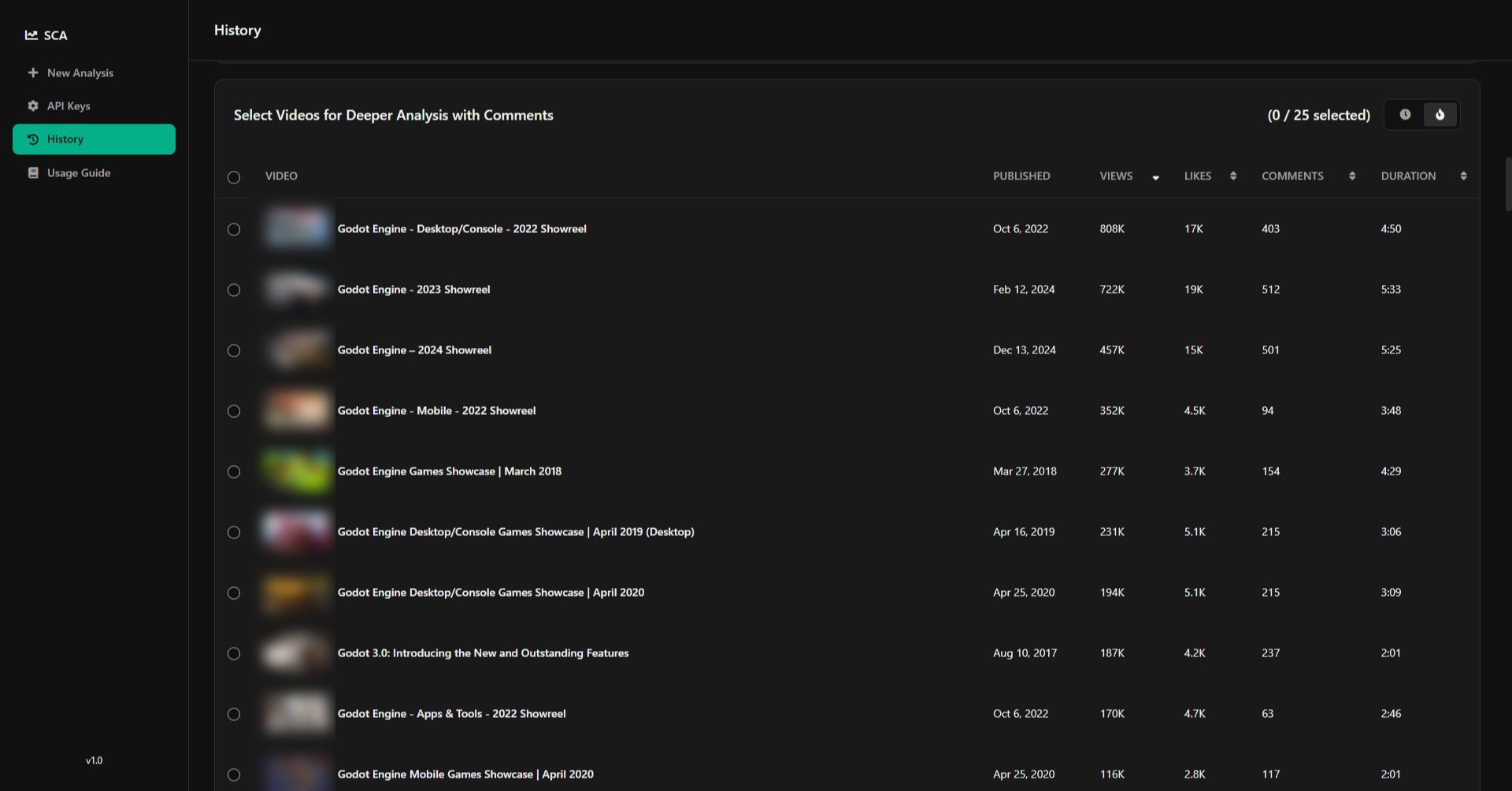This screenshot has width=1512, height=791.
Task: Open thumbnail of 2024 Showreel video
Action: tap(297, 350)
